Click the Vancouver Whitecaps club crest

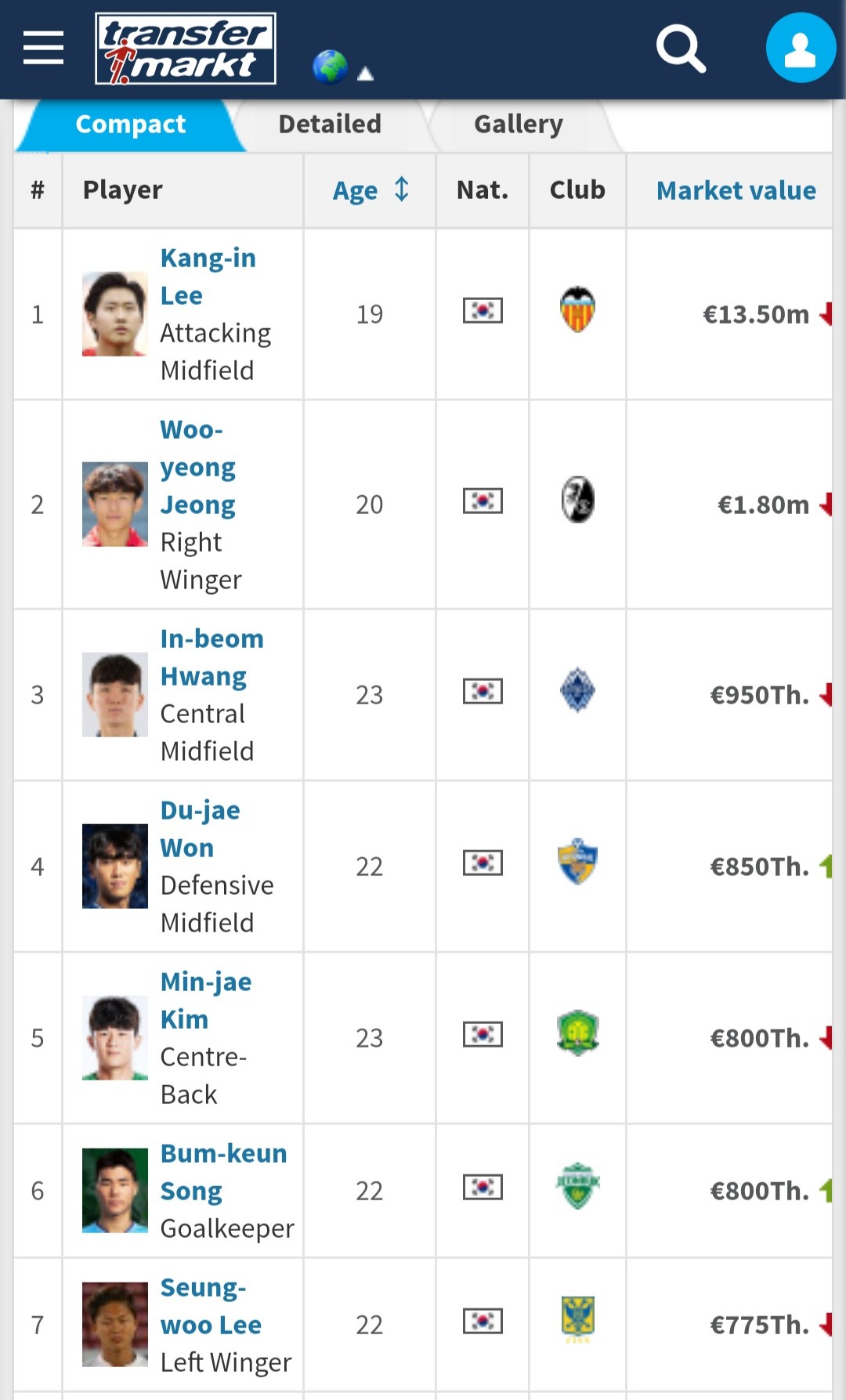(577, 691)
